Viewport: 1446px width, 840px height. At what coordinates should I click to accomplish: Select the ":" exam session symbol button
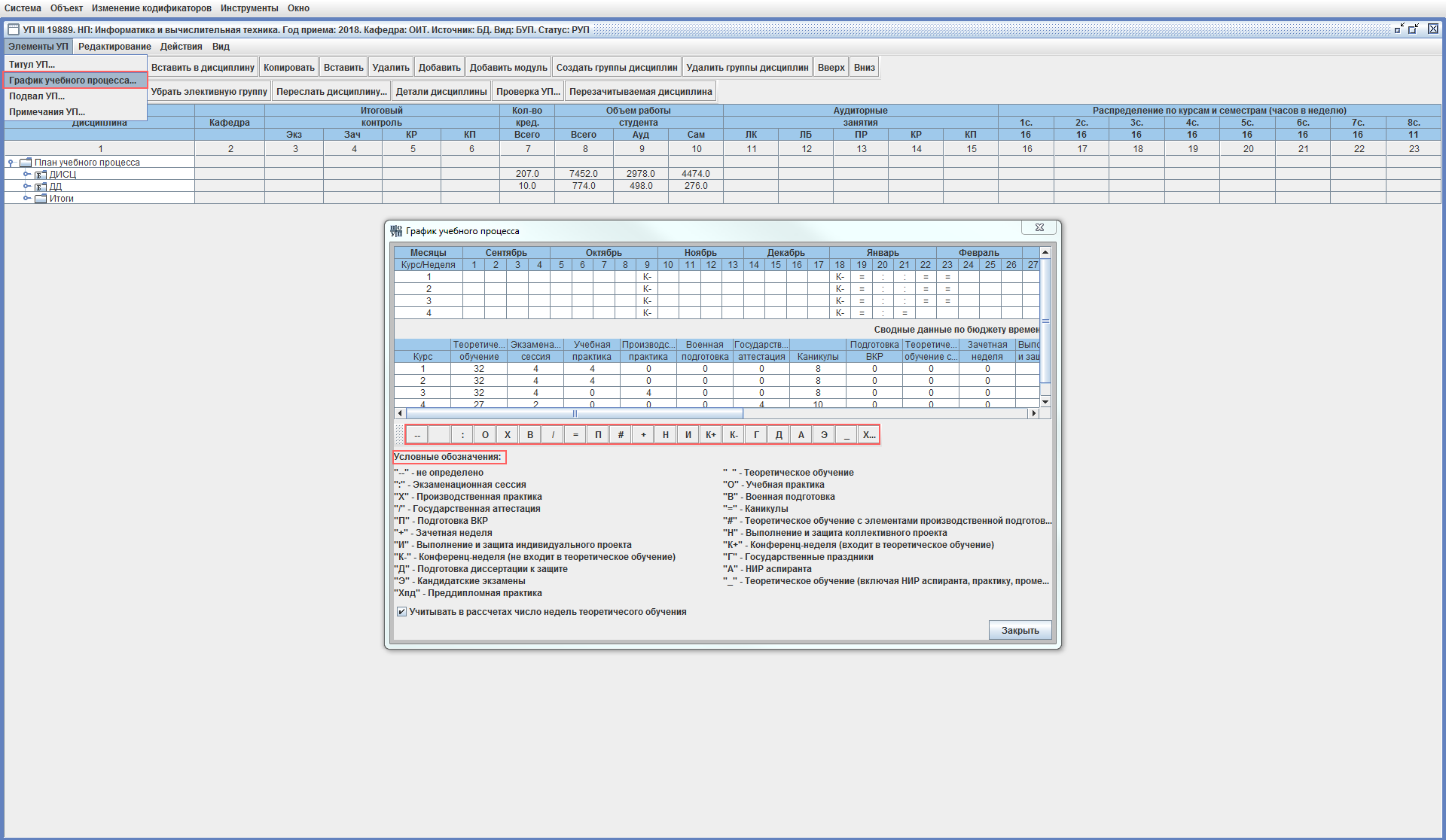point(462,435)
